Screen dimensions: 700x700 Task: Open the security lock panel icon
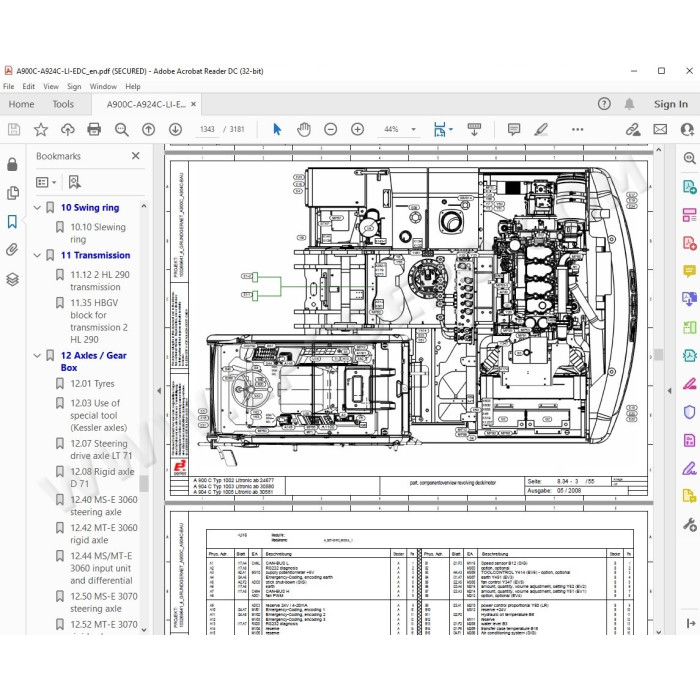tap(12, 164)
